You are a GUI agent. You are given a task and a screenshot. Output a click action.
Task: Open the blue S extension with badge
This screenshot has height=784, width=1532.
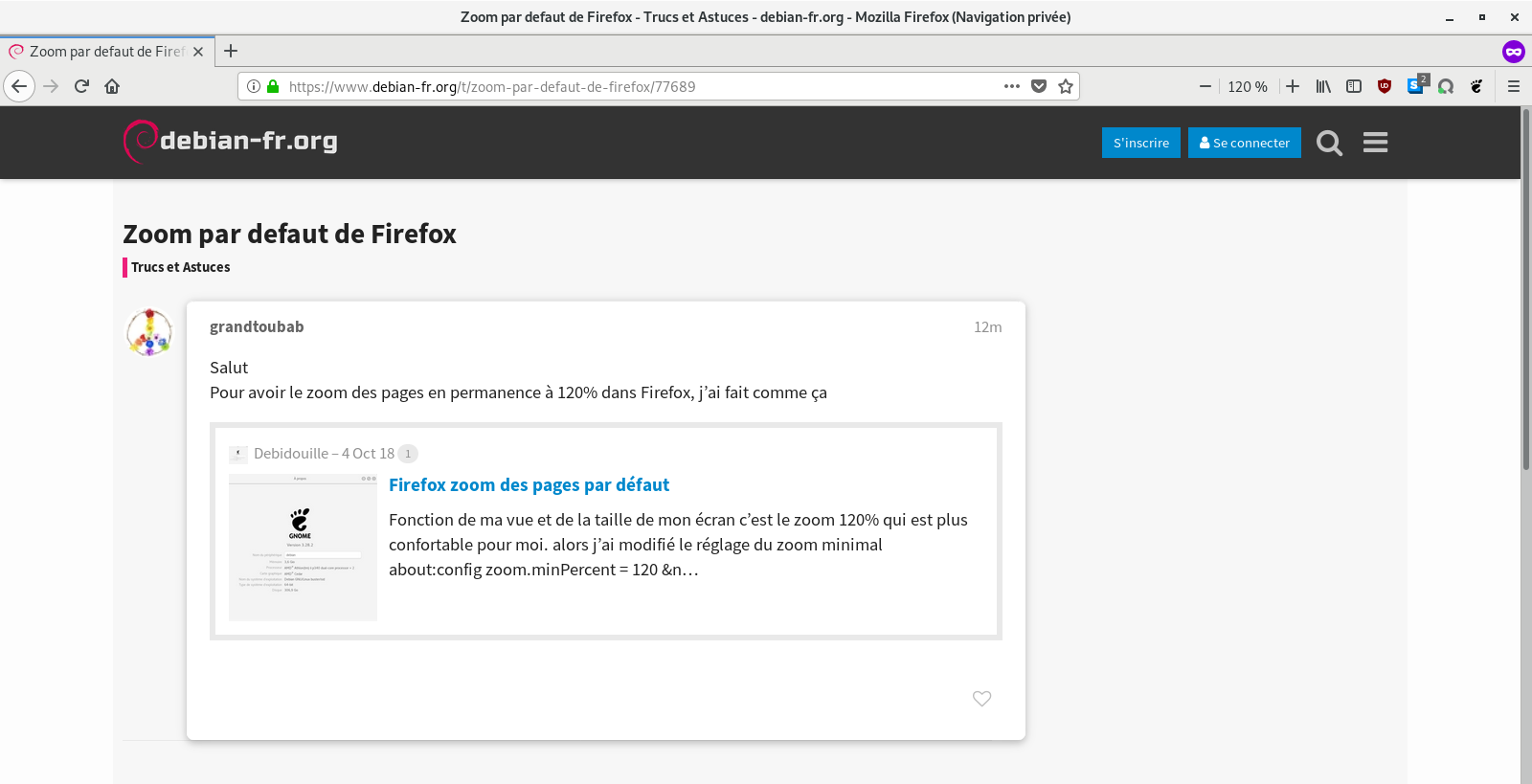(1416, 85)
